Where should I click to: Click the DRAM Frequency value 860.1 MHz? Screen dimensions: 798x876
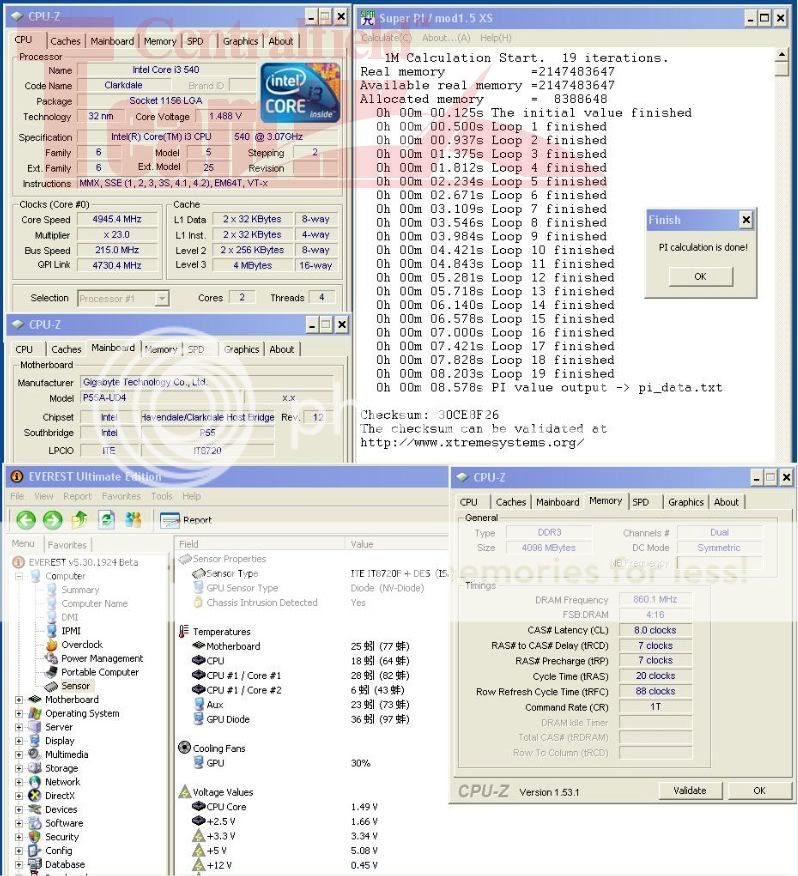tap(655, 599)
